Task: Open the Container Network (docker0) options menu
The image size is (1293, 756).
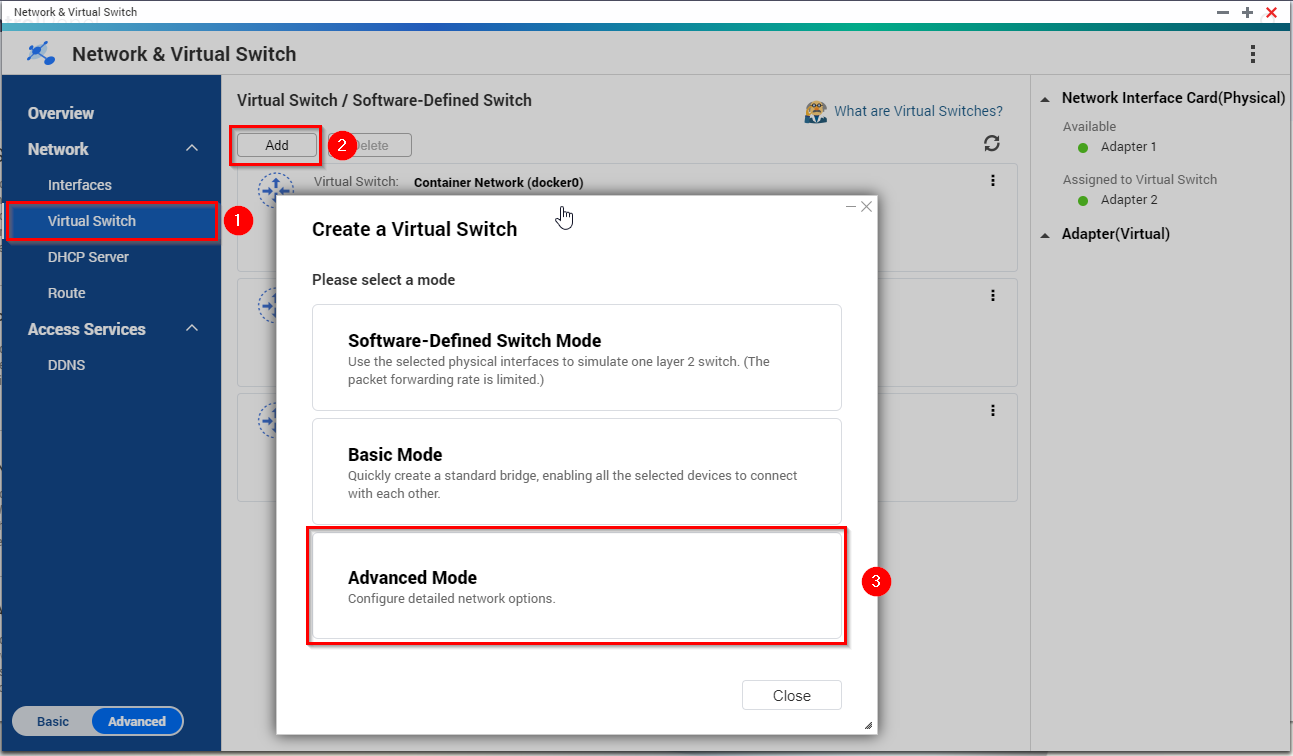Action: point(992,181)
